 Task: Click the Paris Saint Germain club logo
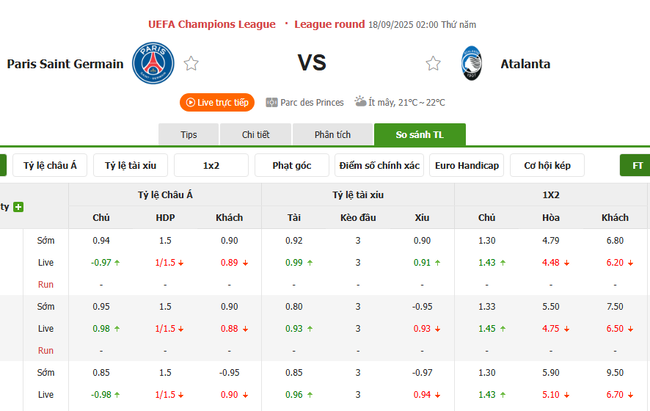click(x=153, y=63)
